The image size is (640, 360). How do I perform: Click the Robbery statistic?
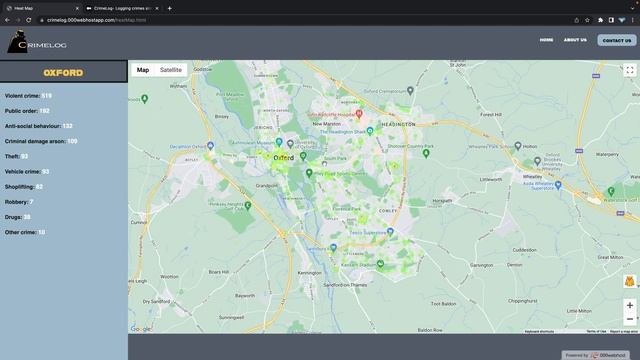tap(19, 202)
